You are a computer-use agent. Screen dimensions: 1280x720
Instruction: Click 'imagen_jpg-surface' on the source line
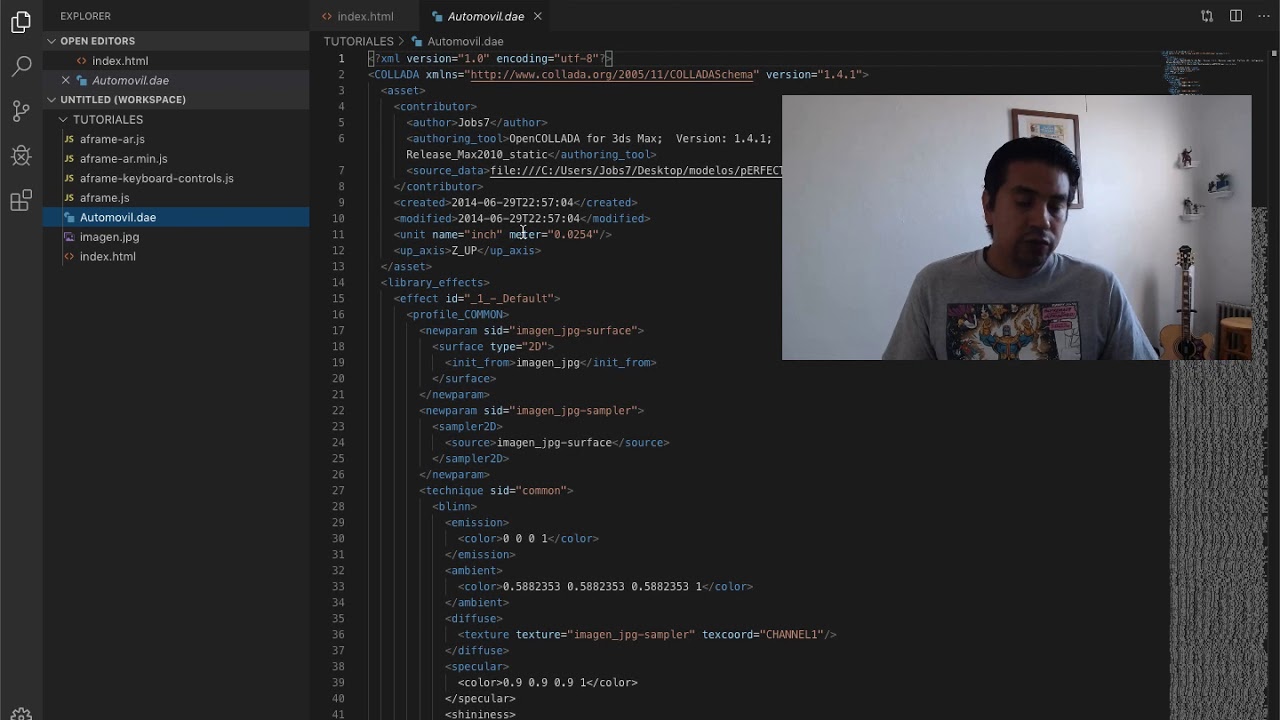(554, 442)
